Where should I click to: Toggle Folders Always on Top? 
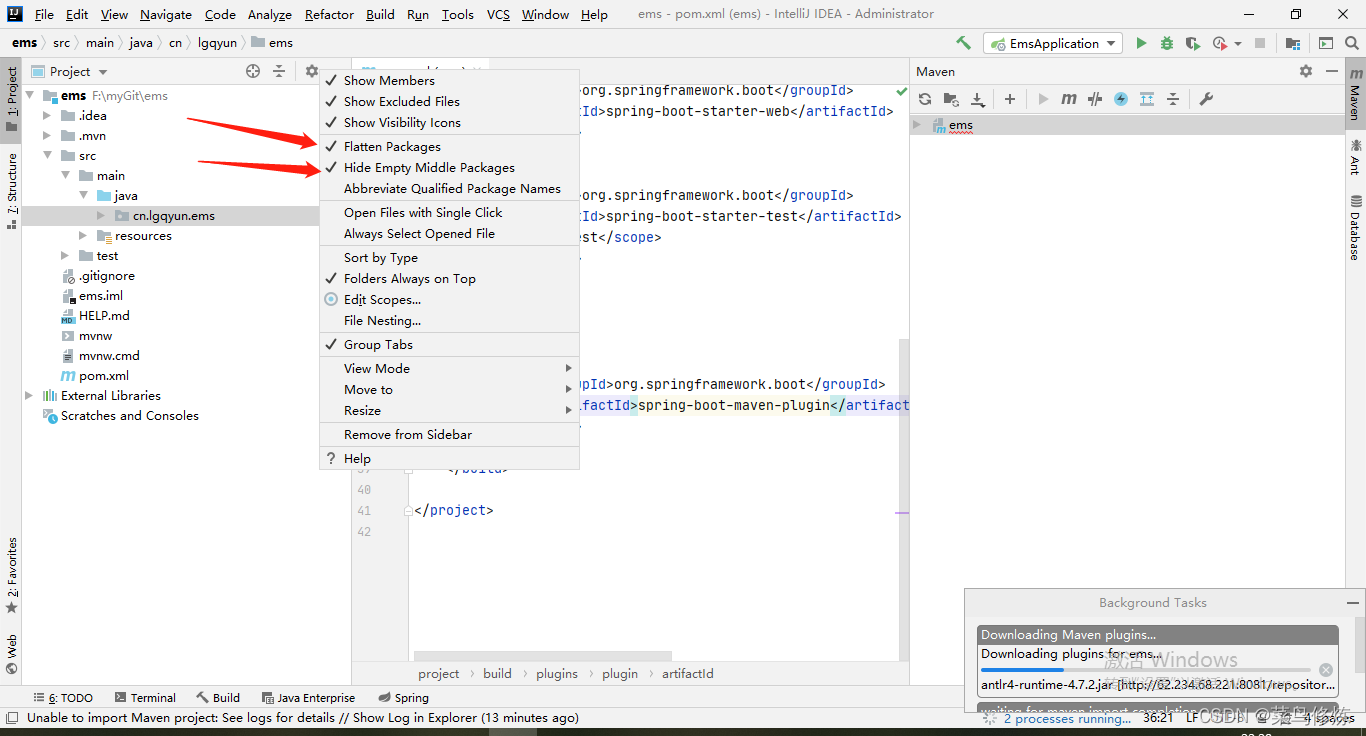point(449,278)
